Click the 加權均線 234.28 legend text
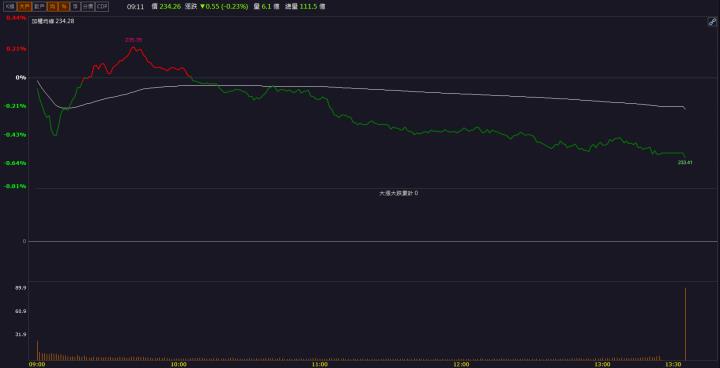The width and height of the screenshot is (720, 368). point(53,21)
